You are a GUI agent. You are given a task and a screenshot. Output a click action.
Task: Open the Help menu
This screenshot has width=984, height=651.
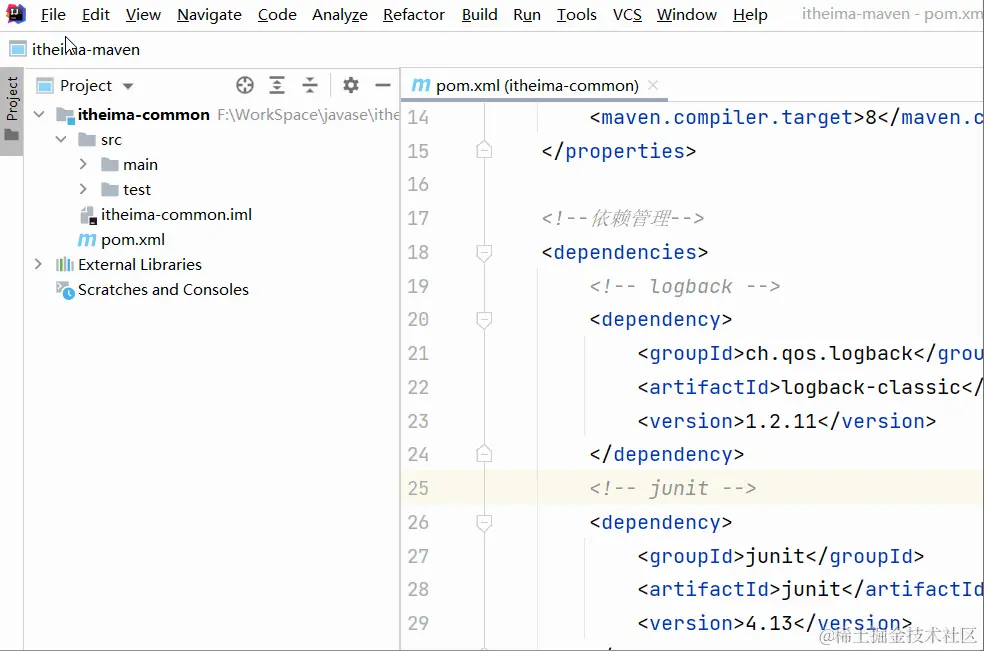[750, 14]
